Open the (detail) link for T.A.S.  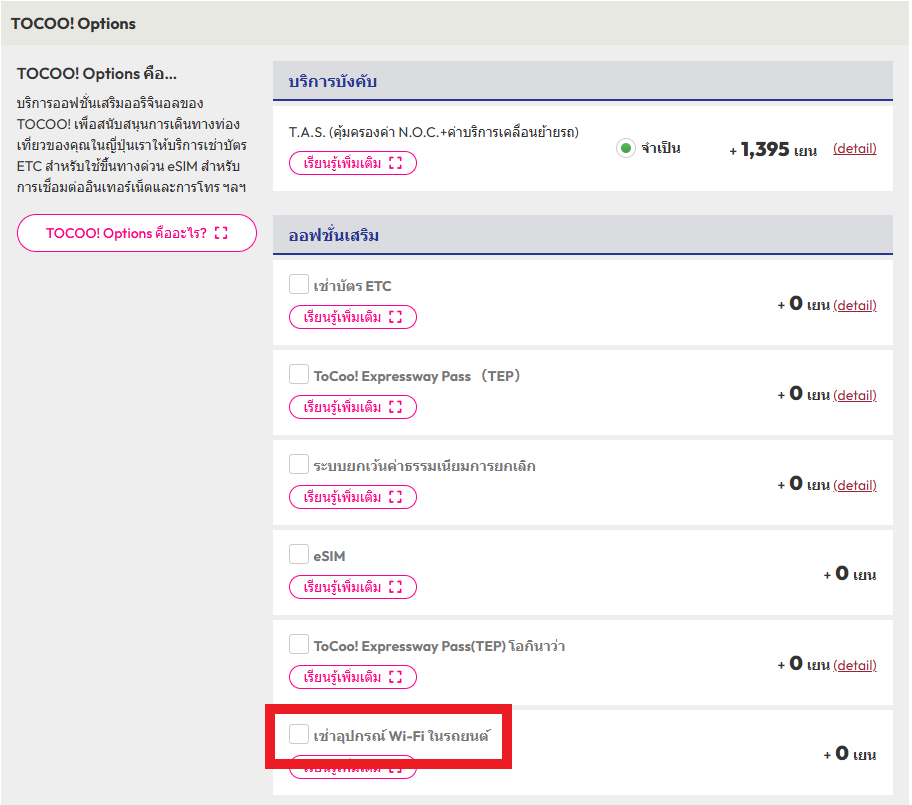coord(854,148)
